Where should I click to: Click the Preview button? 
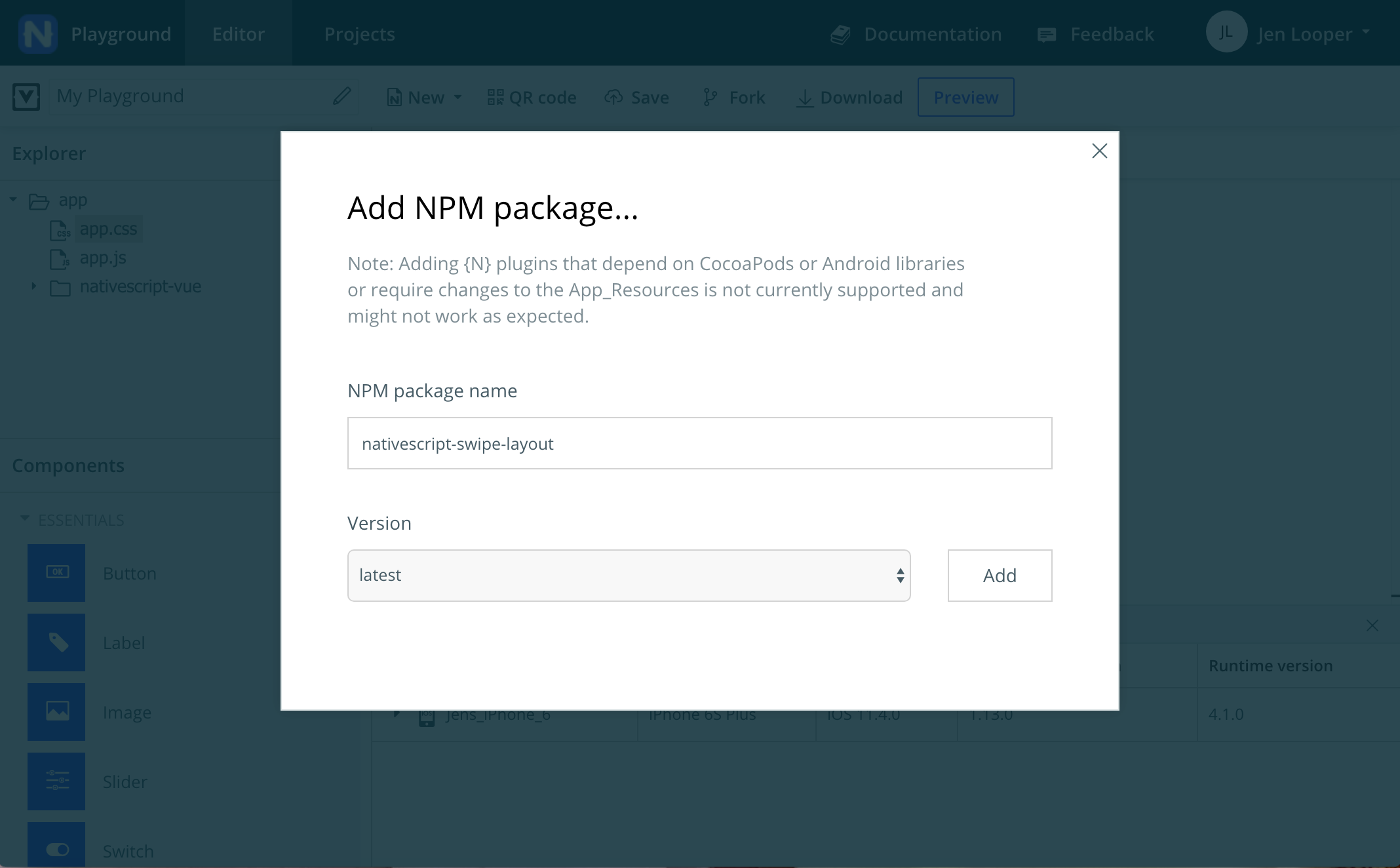pos(966,97)
